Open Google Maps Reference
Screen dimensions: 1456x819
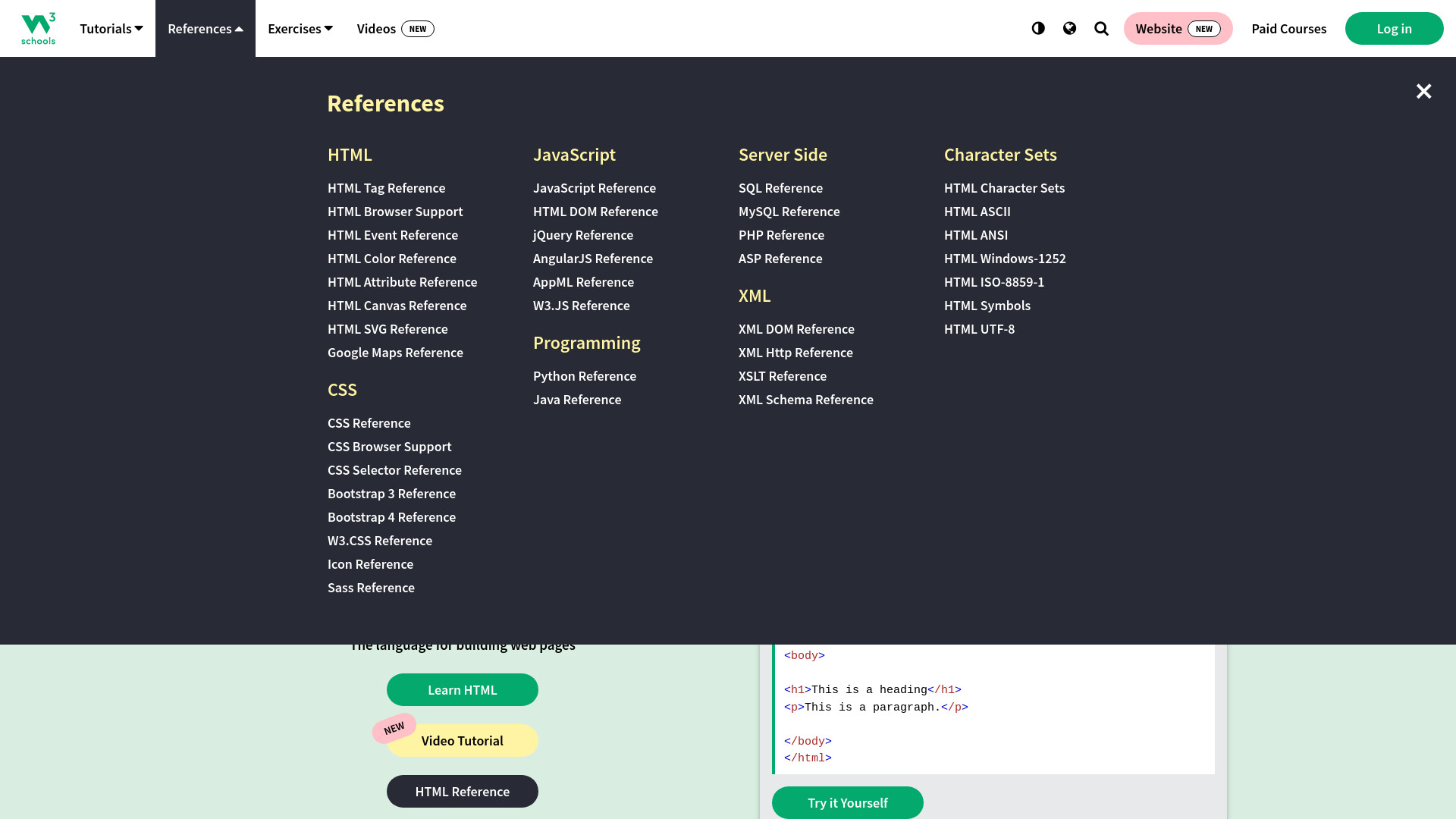(x=395, y=353)
